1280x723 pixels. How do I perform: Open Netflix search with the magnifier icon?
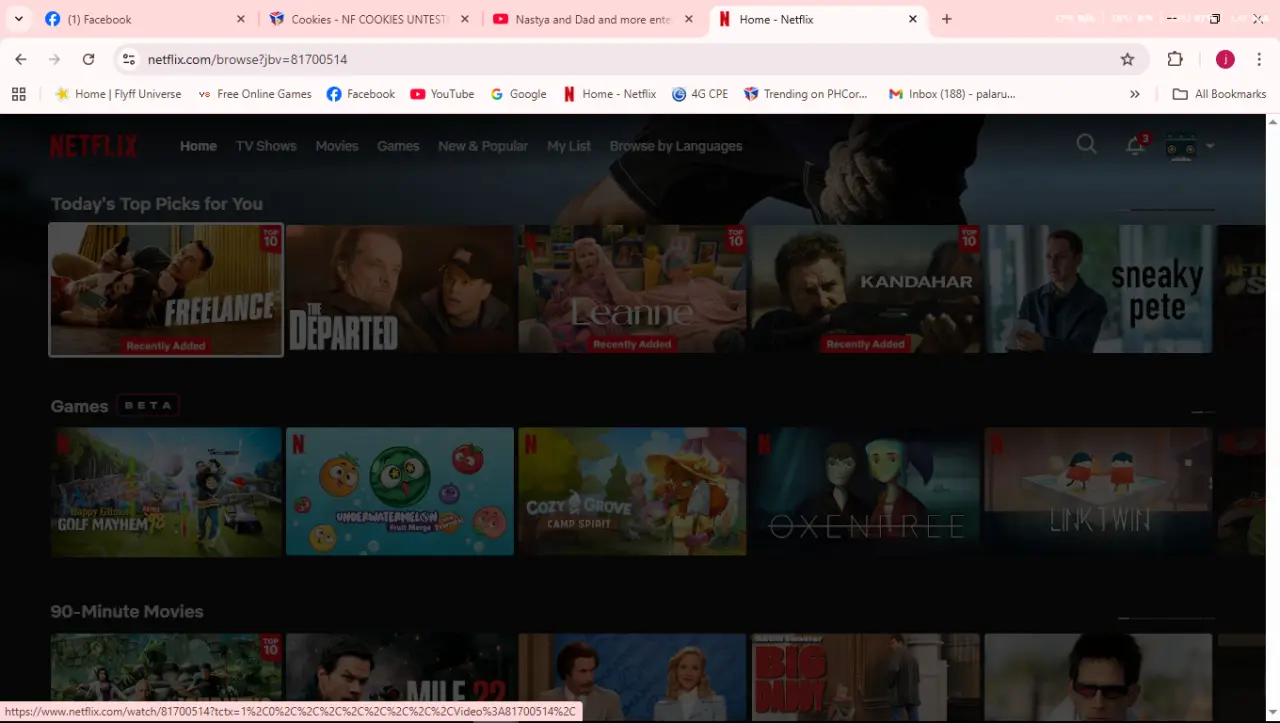pyautogui.click(x=1086, y=144)
